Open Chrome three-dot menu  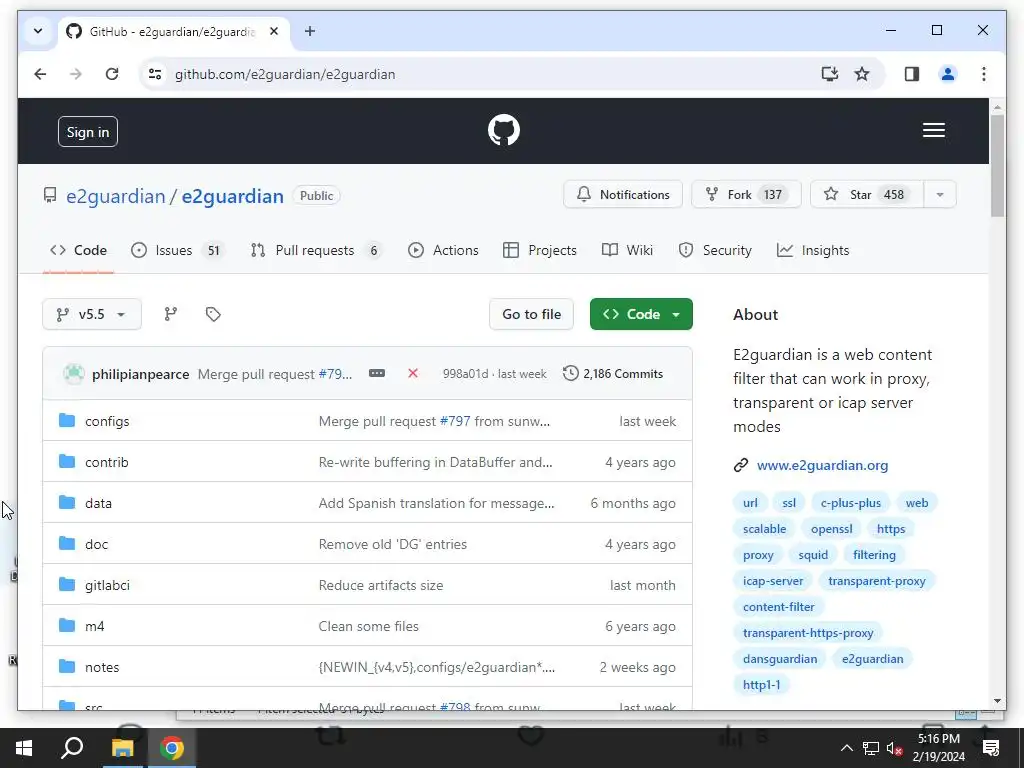(984, 74)
